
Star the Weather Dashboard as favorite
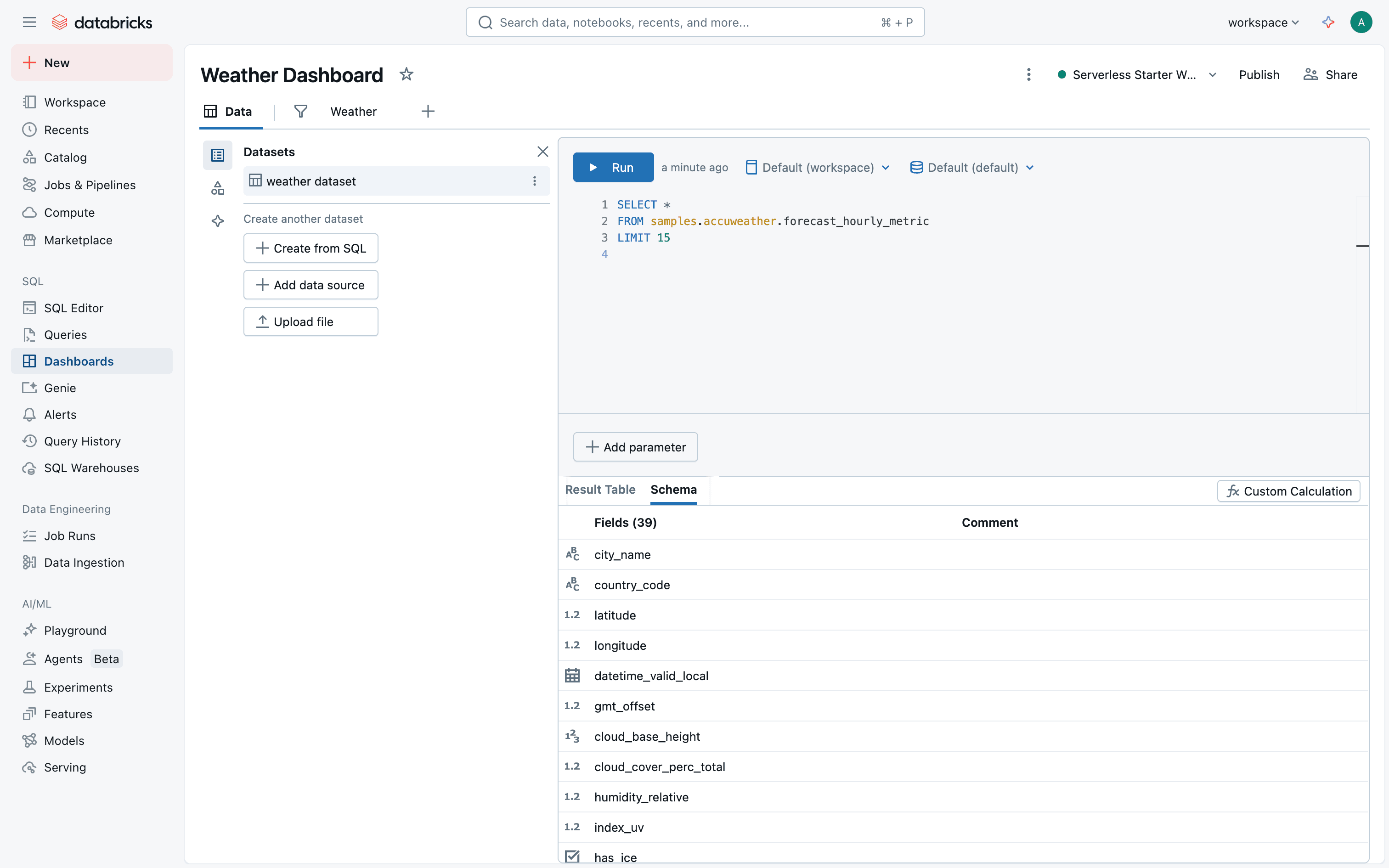tap(407, 74)
